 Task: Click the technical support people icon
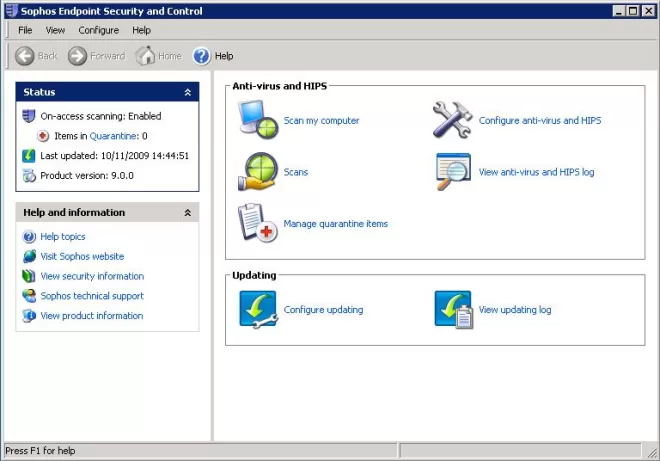tap(29, 296)
